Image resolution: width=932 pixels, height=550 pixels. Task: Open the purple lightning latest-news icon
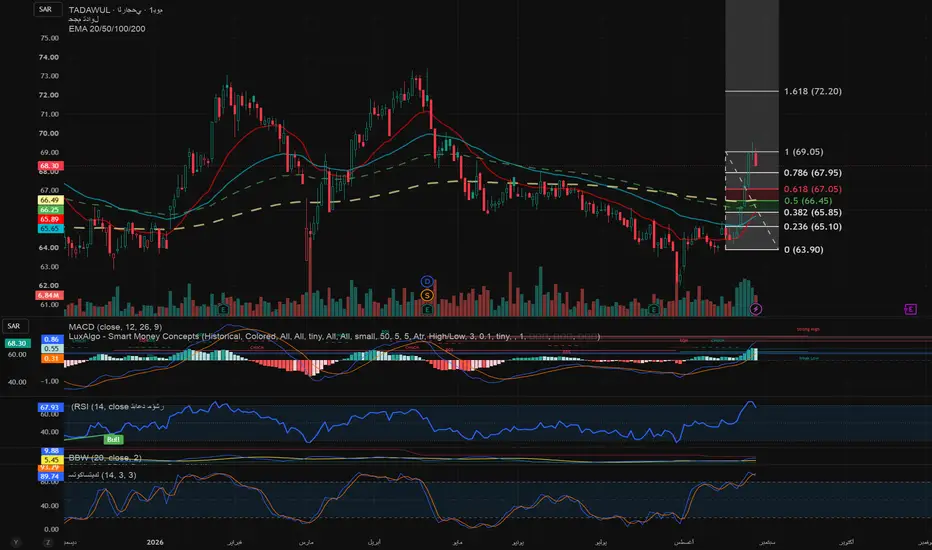pyautogui.click(x=755, y=309)
